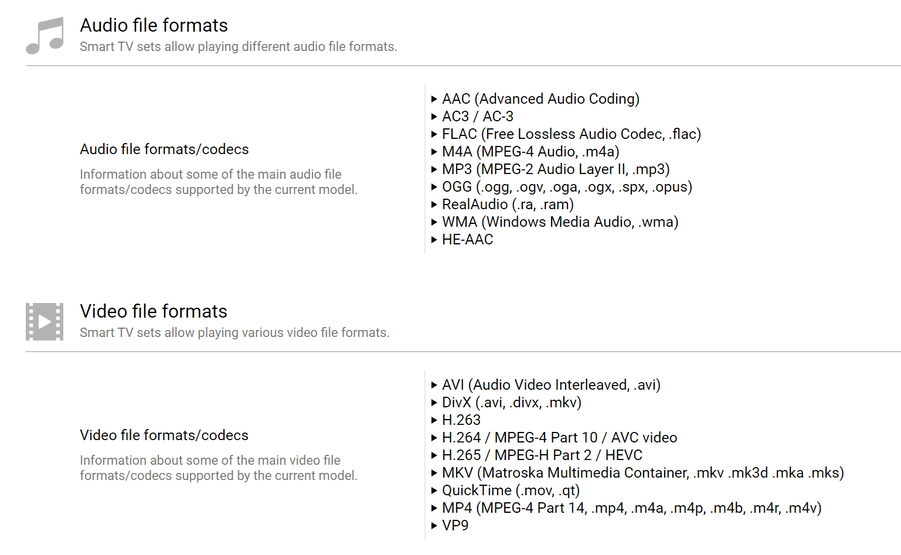This screenshot has height=555, width=901.
Task: Expand the HE-AAC entry
Action: [467, 240]
